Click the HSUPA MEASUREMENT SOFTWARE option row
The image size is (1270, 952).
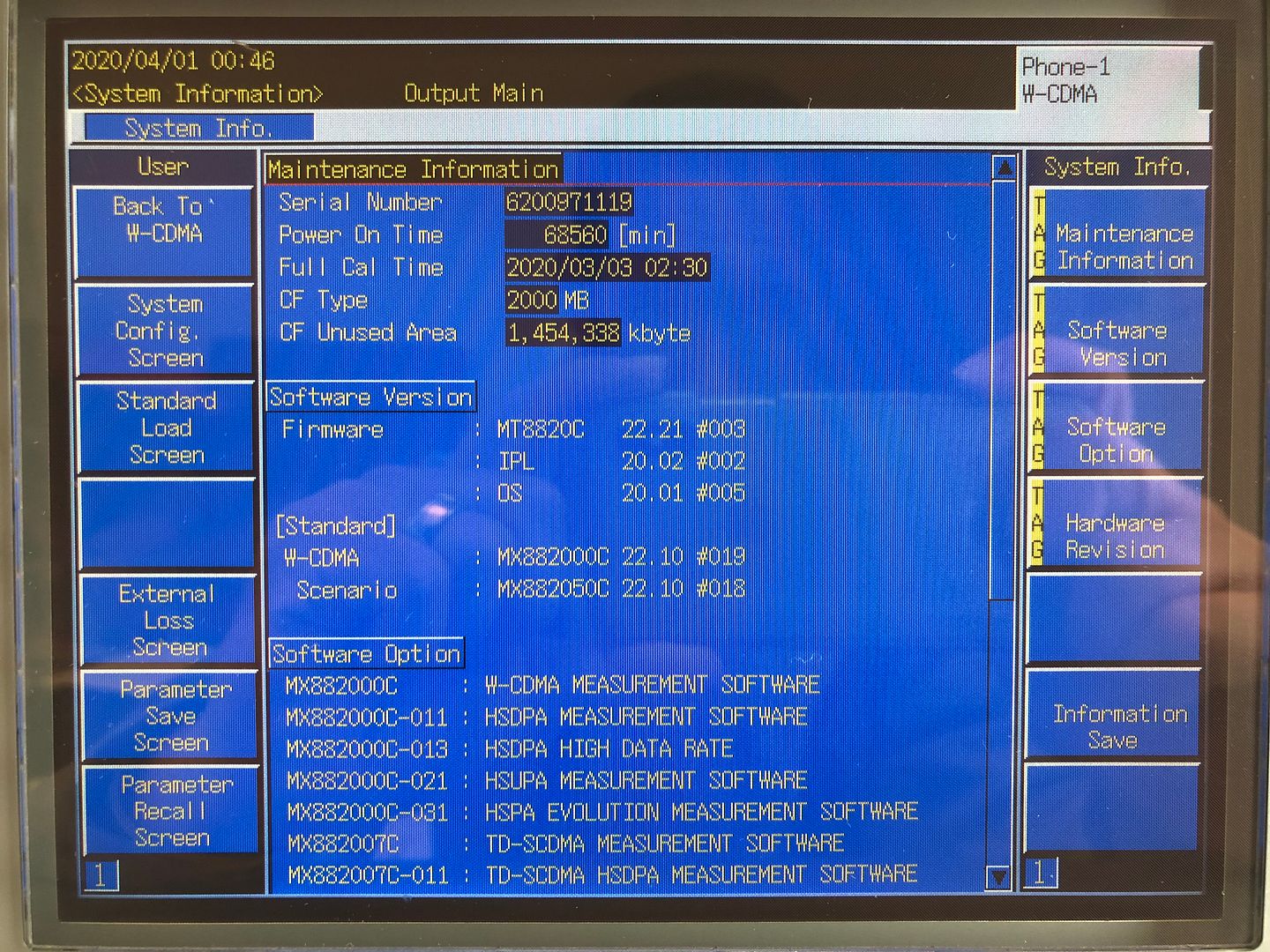pyautogui.click(x=548, y=780)
